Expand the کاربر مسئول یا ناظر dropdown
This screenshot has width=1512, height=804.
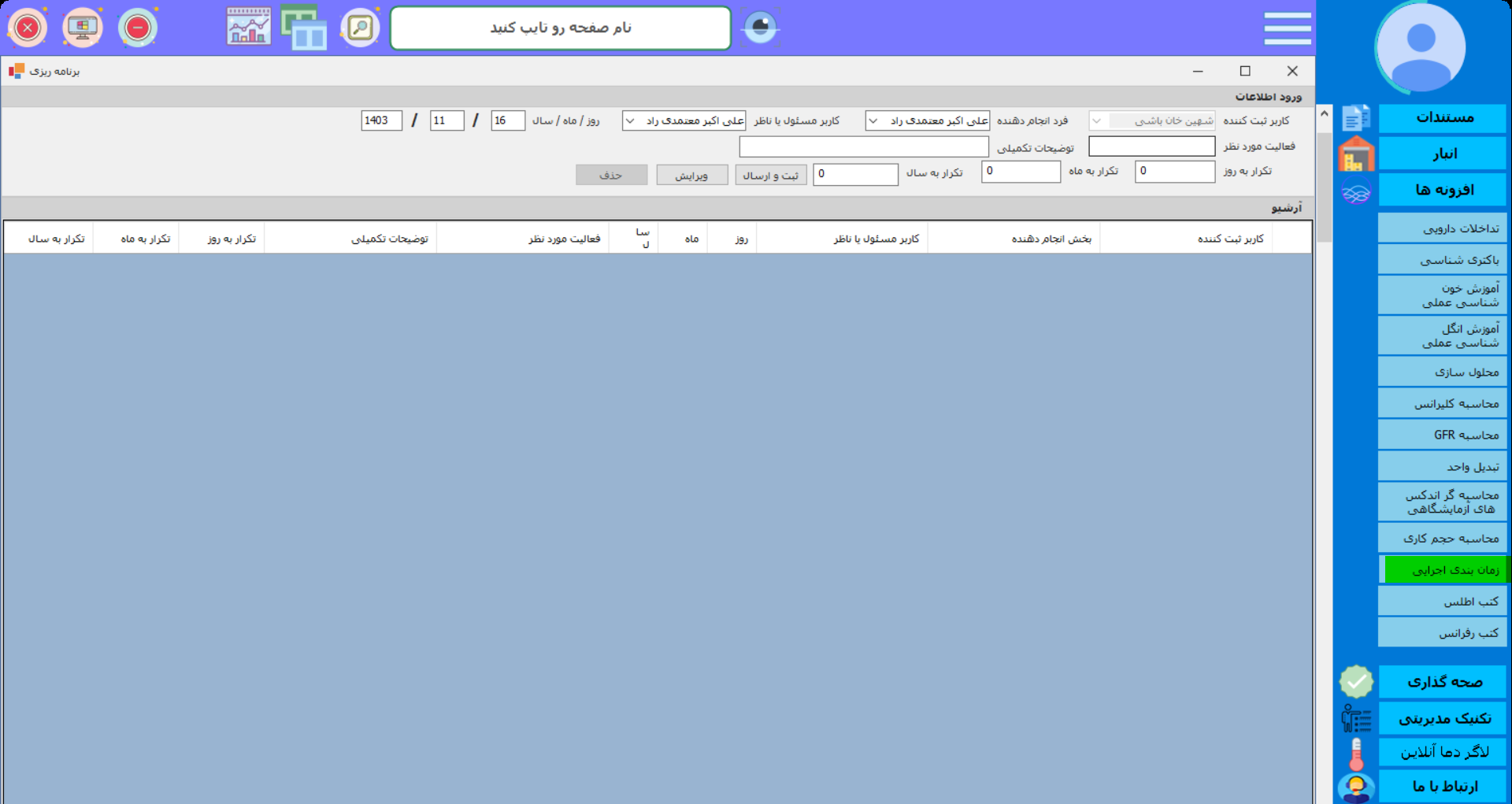[630, 121]
